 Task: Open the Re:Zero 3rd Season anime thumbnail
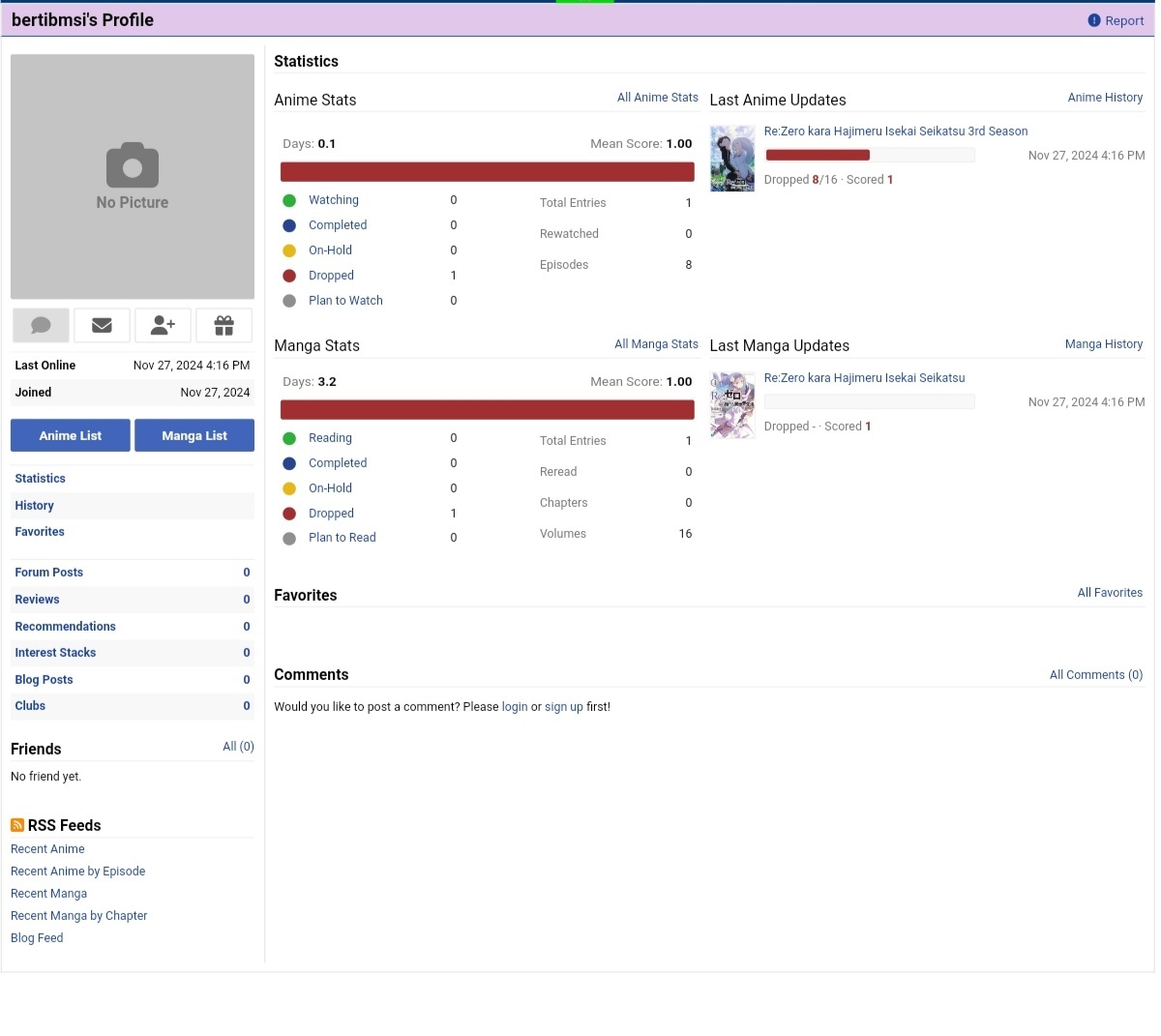coord(732,159)
